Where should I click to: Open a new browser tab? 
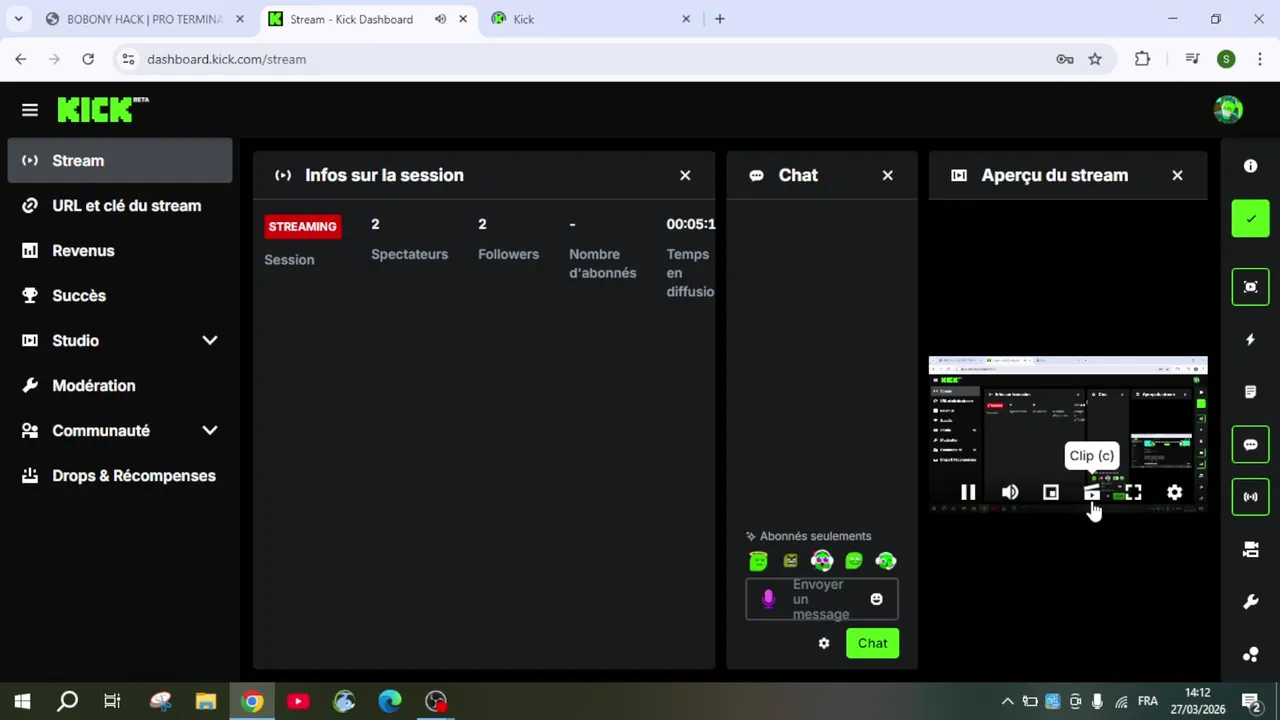tap(719, 19)
